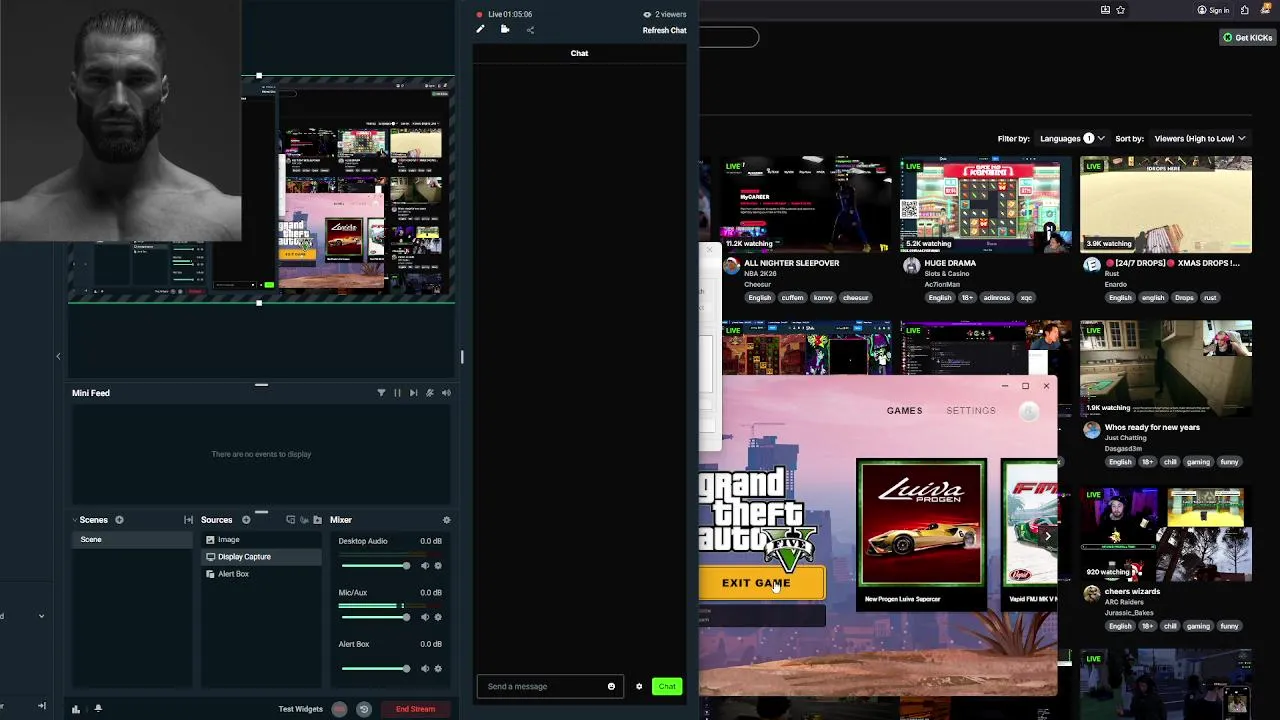Open the Viewers (High to Low) sort dropdown
The height and width of the screenshot is (720, 1280).
click(x=1200, y=138)
